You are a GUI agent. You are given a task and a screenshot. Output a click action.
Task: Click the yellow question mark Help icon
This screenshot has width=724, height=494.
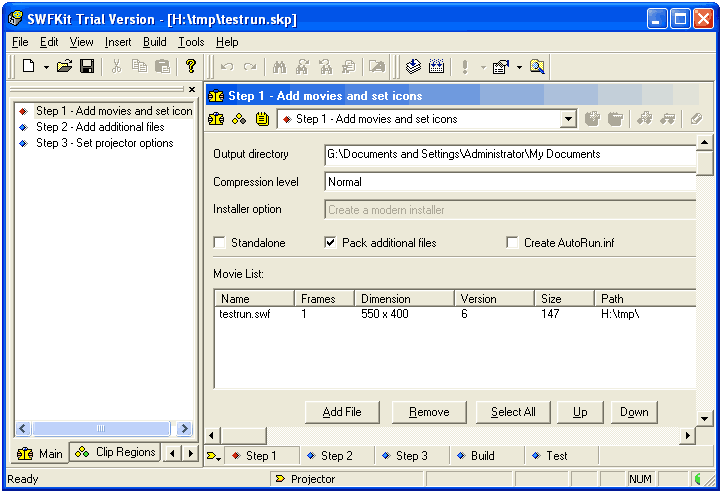190,66
